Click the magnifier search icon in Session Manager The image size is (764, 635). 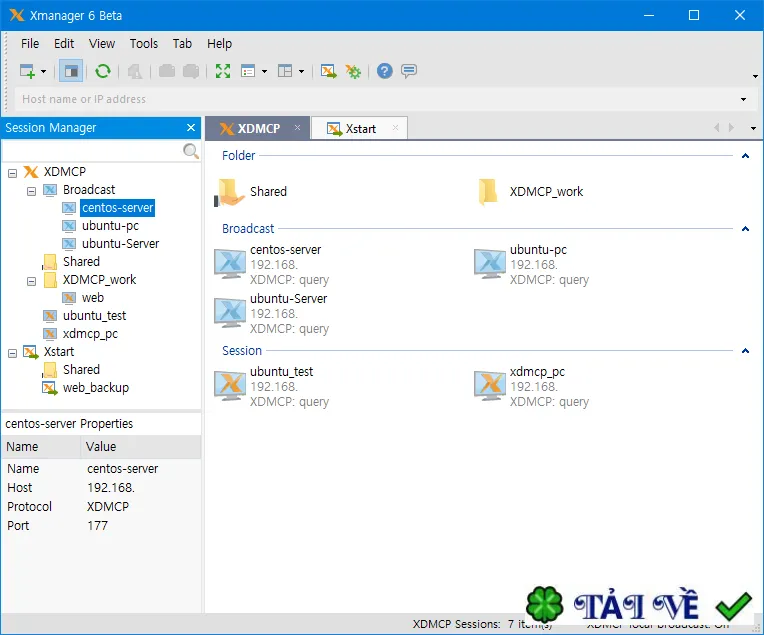(191, 151)
